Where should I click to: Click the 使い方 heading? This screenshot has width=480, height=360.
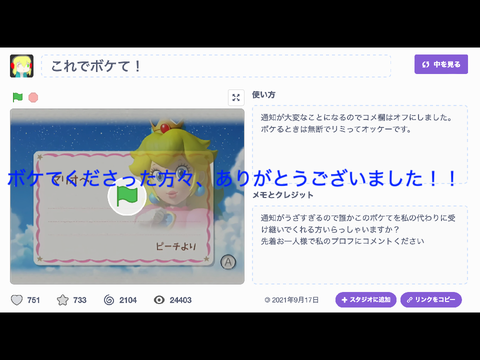[264, 95]
